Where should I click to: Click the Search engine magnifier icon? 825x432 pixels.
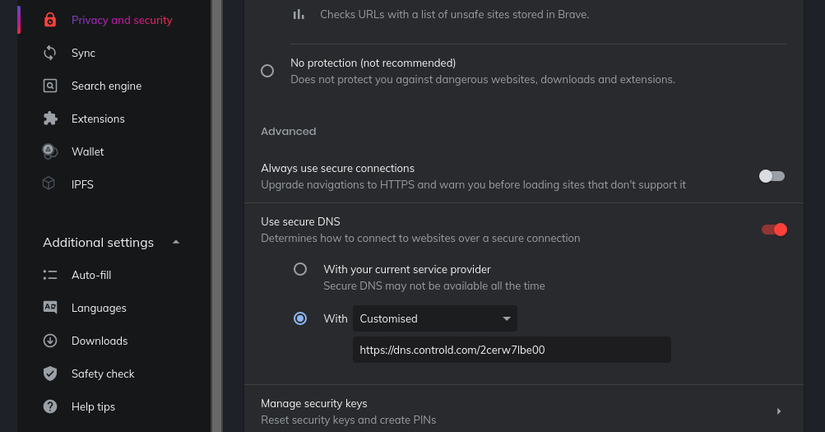click(x=50, y=86)
